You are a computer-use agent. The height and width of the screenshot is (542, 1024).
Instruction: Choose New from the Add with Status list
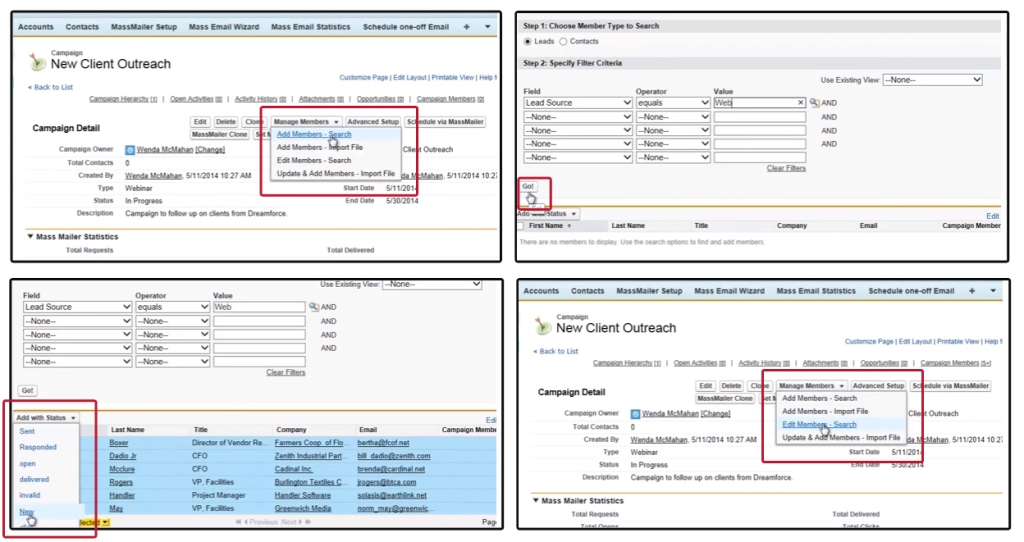tap(26, 511)
